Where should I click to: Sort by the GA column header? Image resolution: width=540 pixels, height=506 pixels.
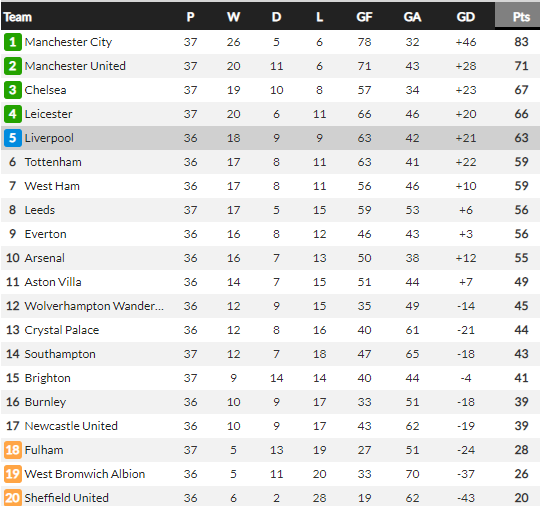(x=412, y=17)
